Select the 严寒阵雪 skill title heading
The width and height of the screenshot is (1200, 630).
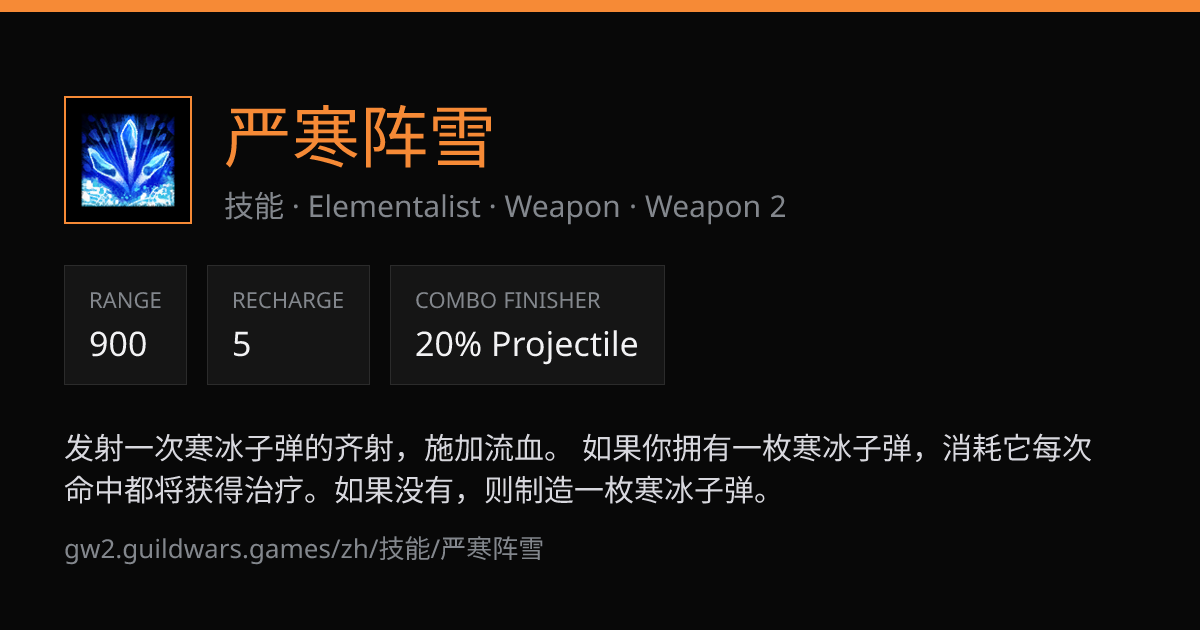[359, 137]
